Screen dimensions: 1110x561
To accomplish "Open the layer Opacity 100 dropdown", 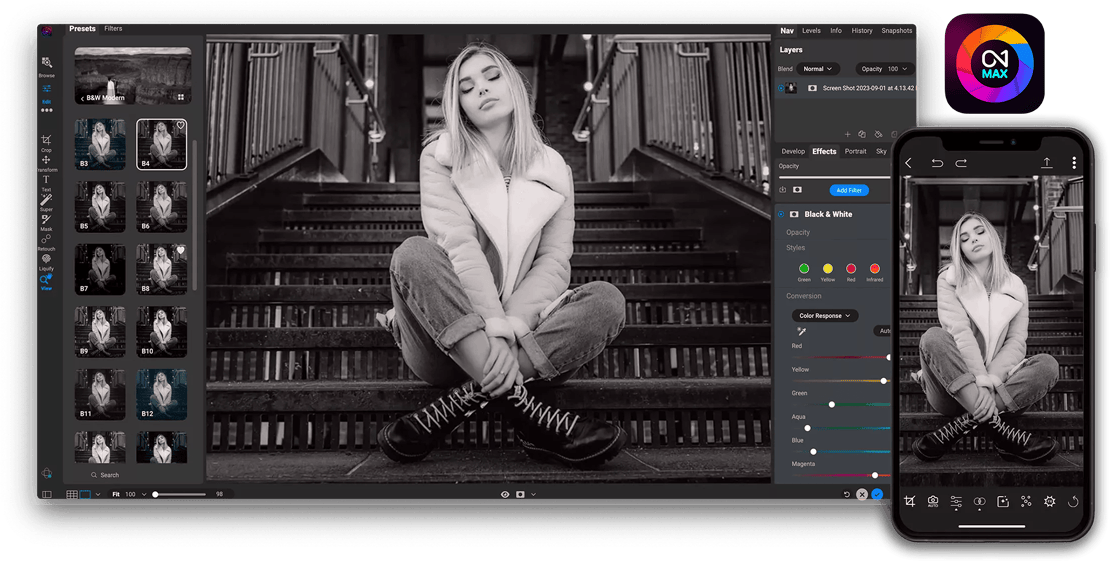I will 885,69.
